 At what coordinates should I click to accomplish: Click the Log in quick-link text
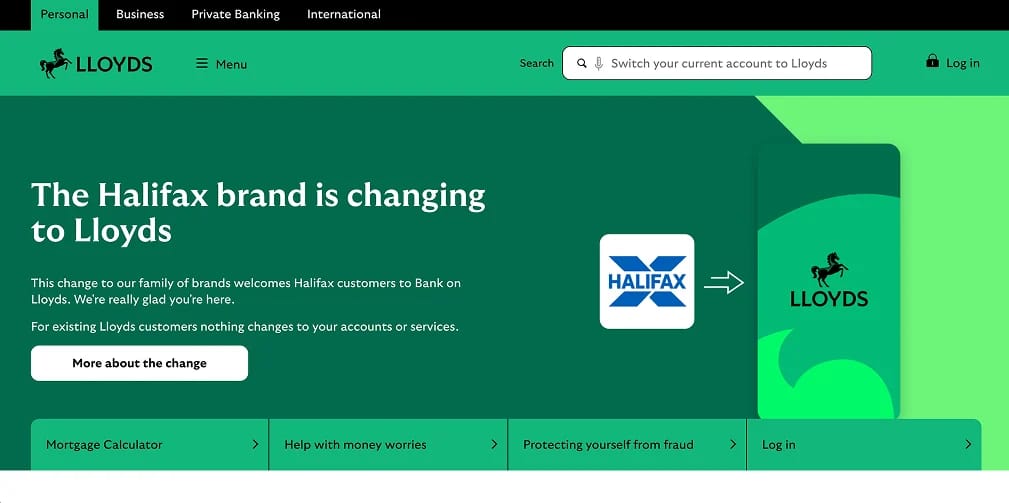[x=779, y=444]
